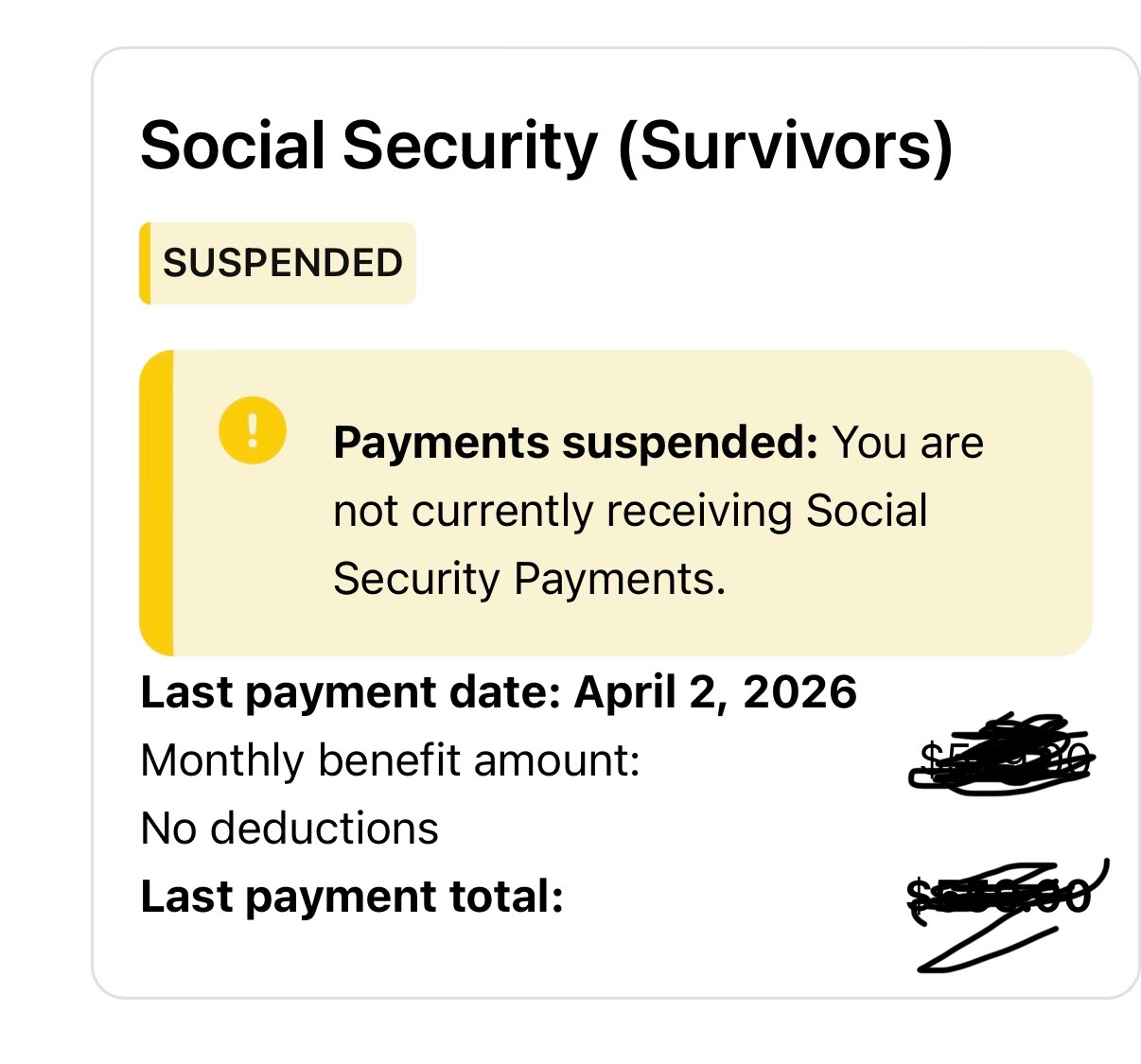Click the "Monthly benefit amount:" label

[391, 760]
